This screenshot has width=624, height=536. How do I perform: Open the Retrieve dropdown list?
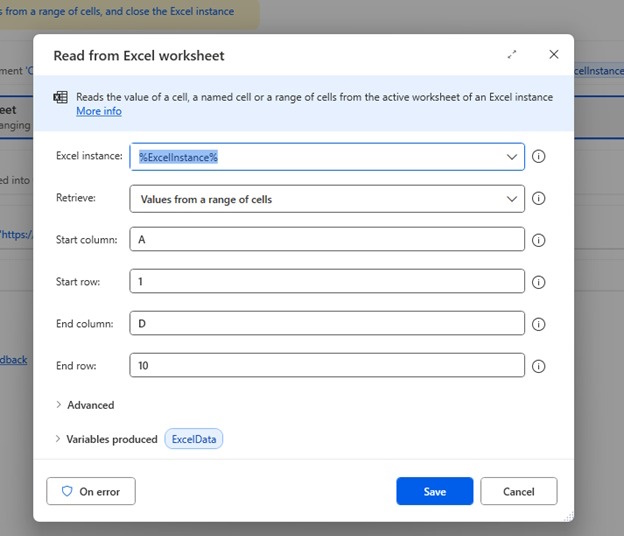click(512, 199)
